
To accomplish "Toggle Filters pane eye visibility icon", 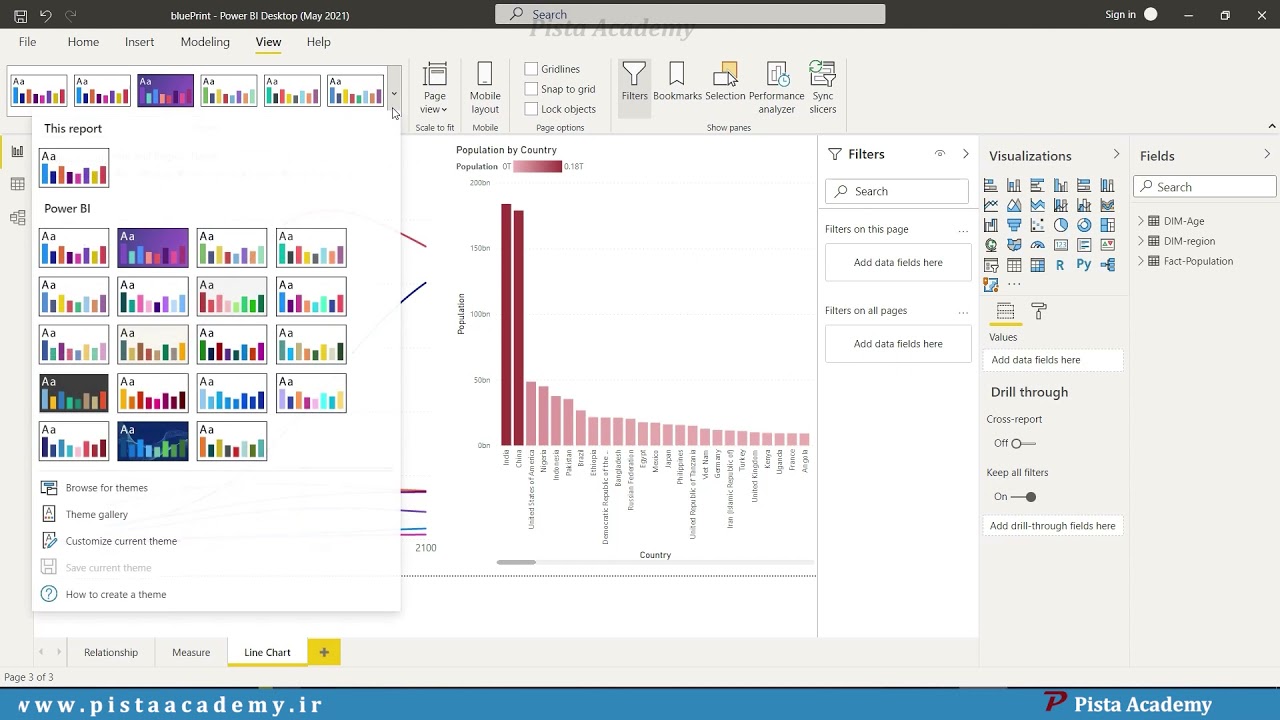I will pyautogui.click(x=940, y=154).
